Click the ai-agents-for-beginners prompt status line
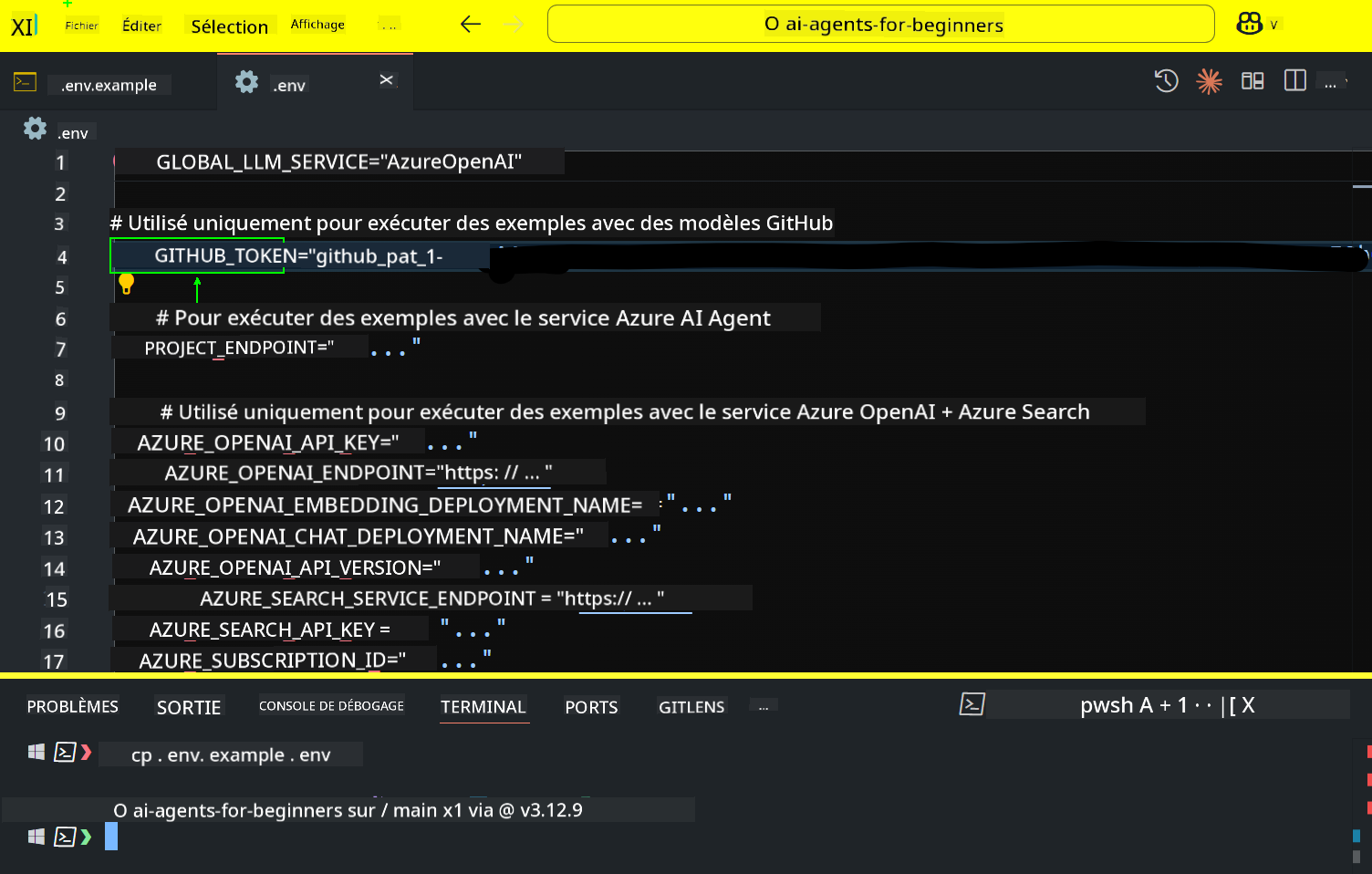Image resolution: width=1372 pixels, height=874 pixels. click(348, 810)
